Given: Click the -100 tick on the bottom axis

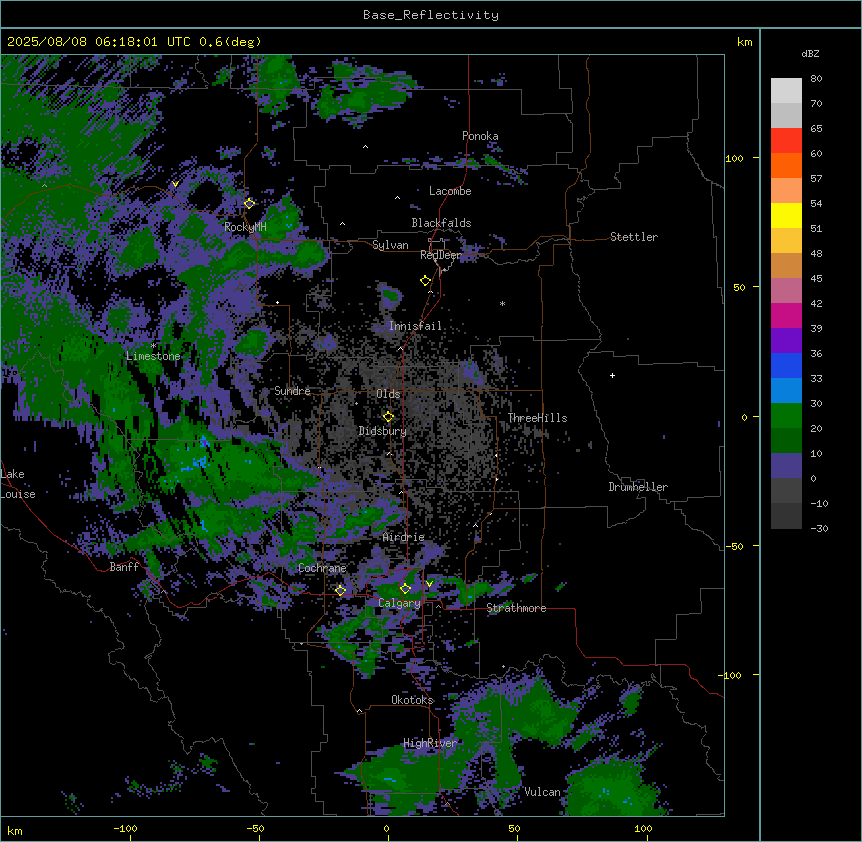Looking at the screenshot, I should (x=125, y=828).
